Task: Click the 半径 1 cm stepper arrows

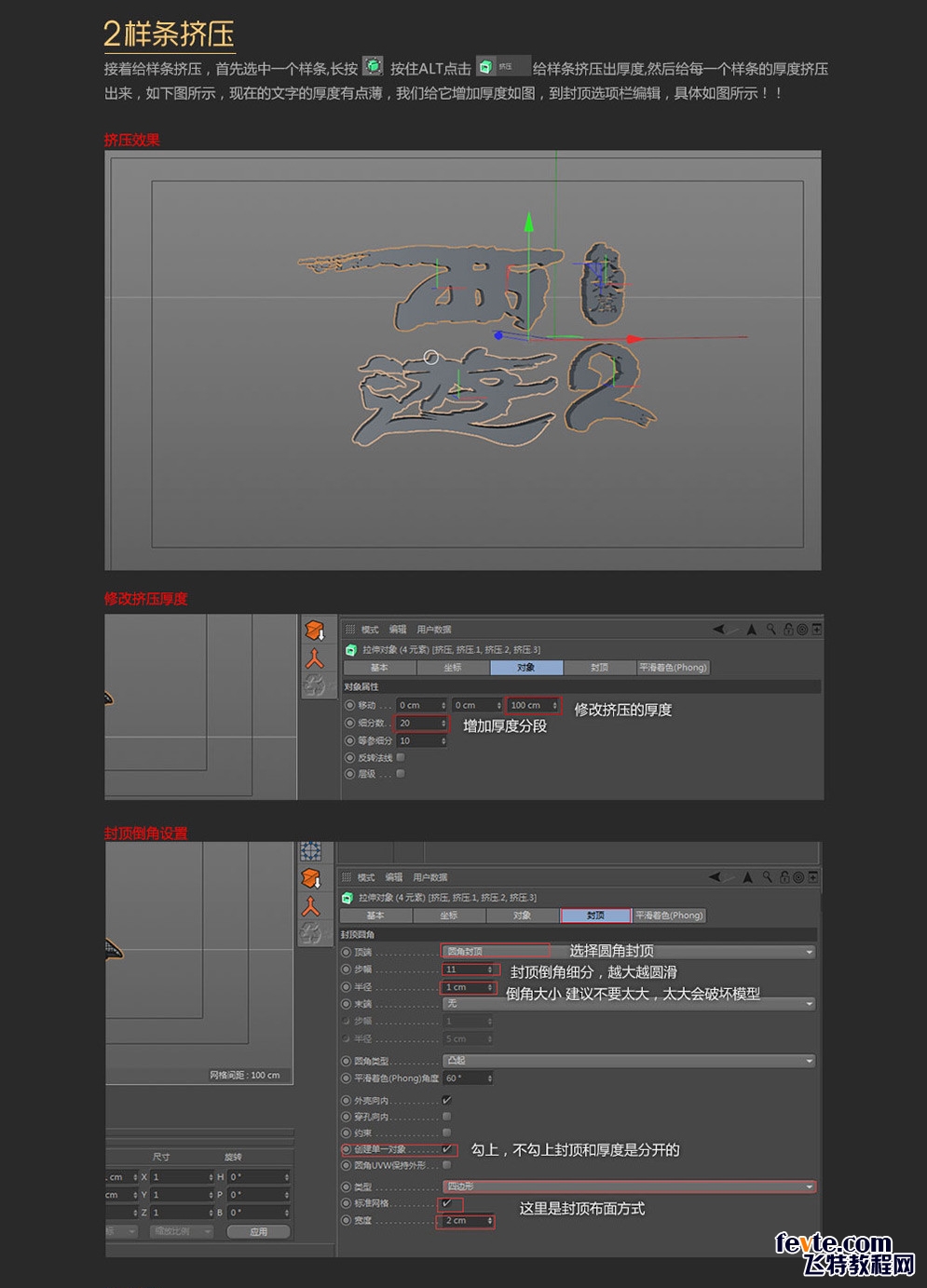Action: tap(490, 987)
